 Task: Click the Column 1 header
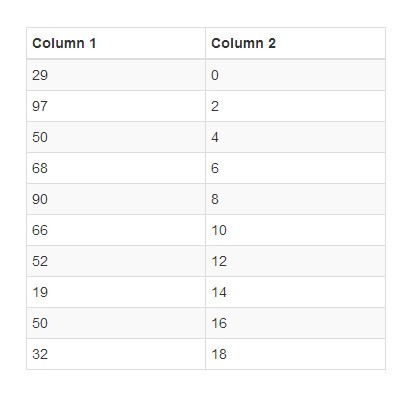pyautogui.click(x=116, y=43)
